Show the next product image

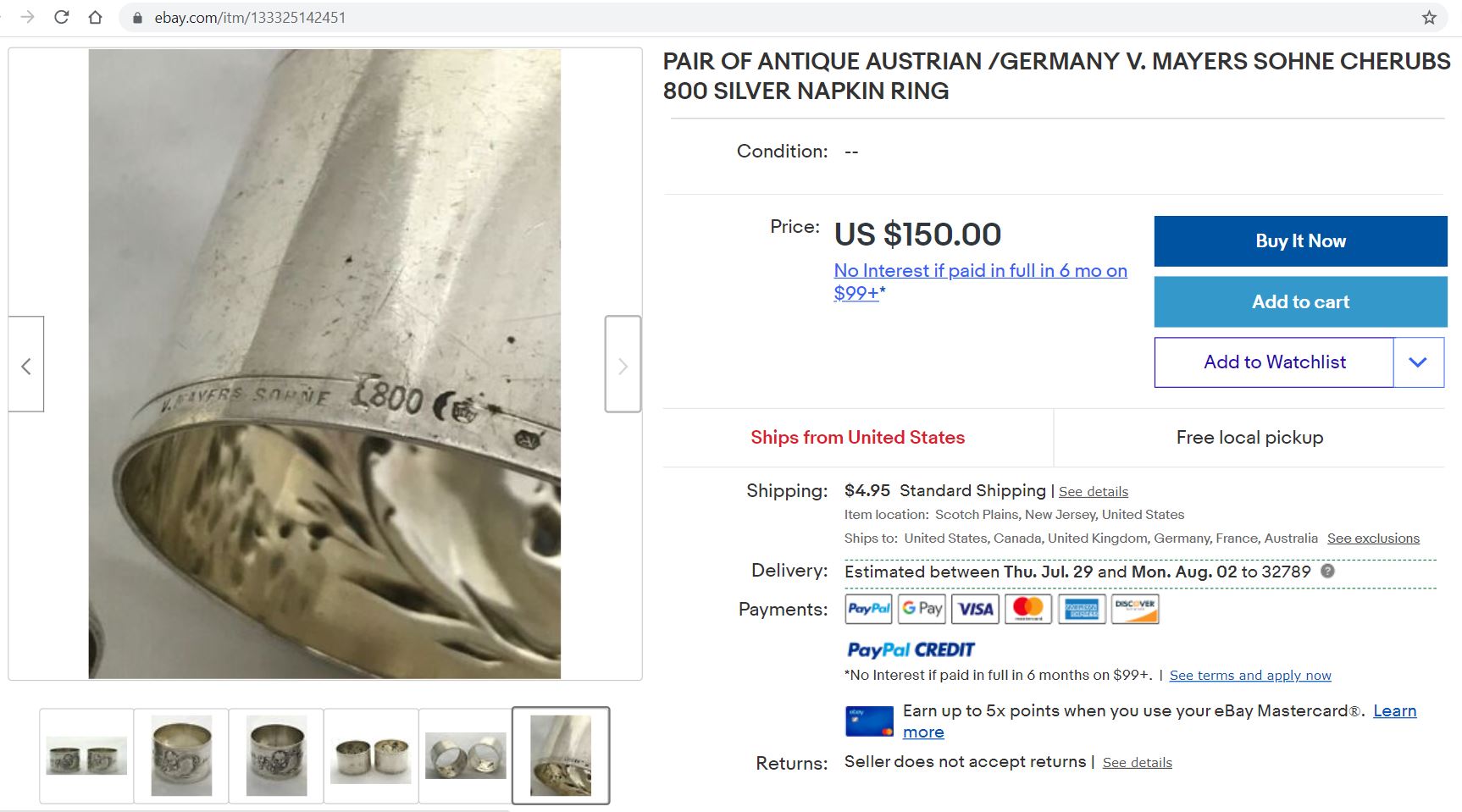click(623, 365)
